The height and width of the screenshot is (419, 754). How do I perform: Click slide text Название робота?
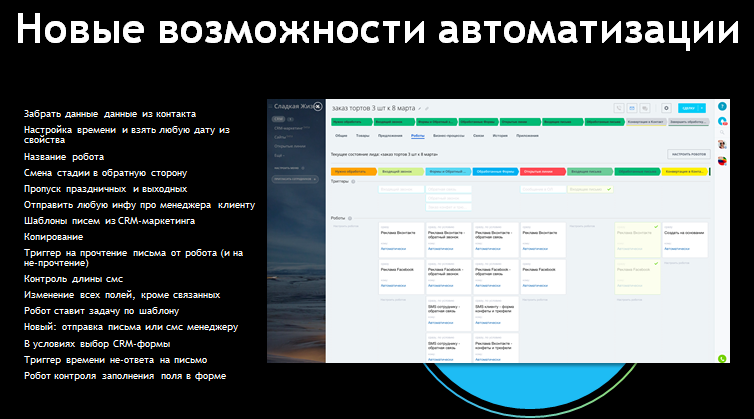click(64, 157)
